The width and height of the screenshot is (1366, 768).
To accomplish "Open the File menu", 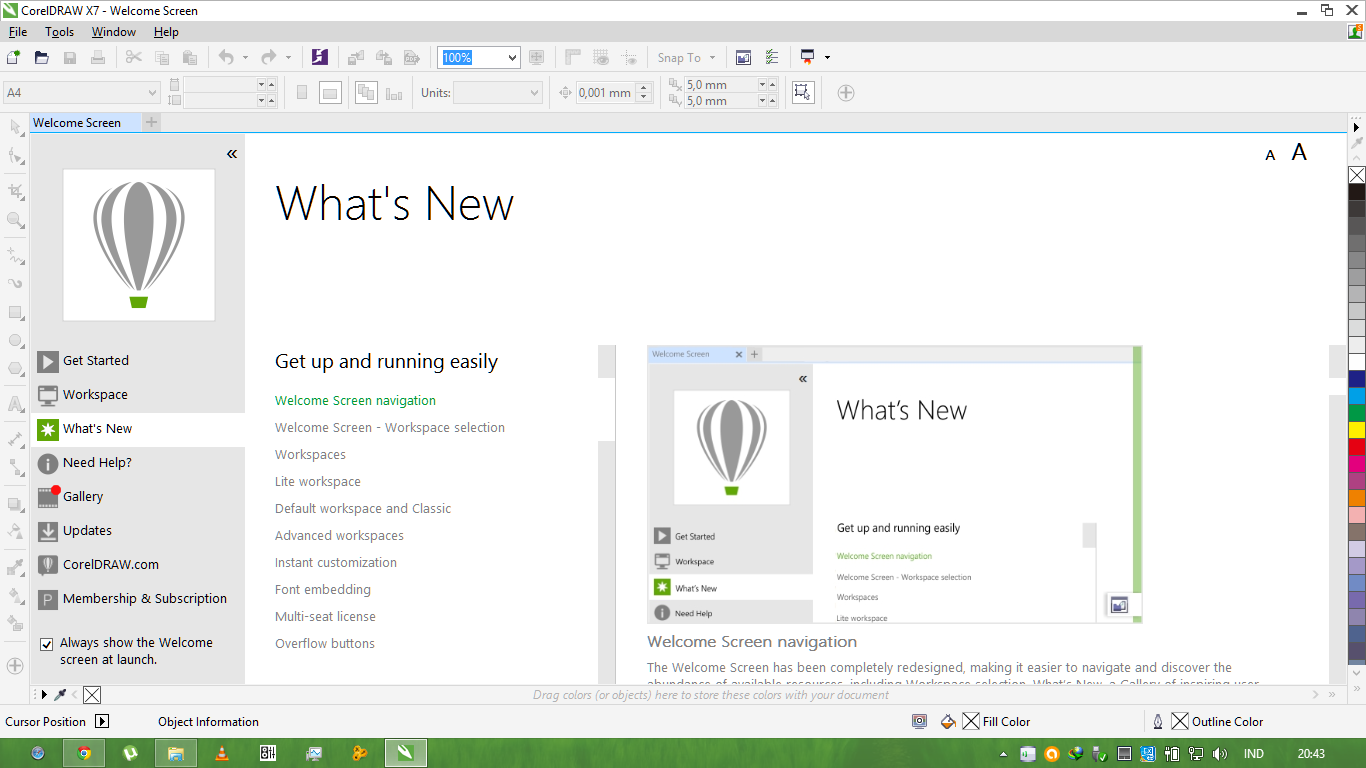I will click(x=18, y=32).
